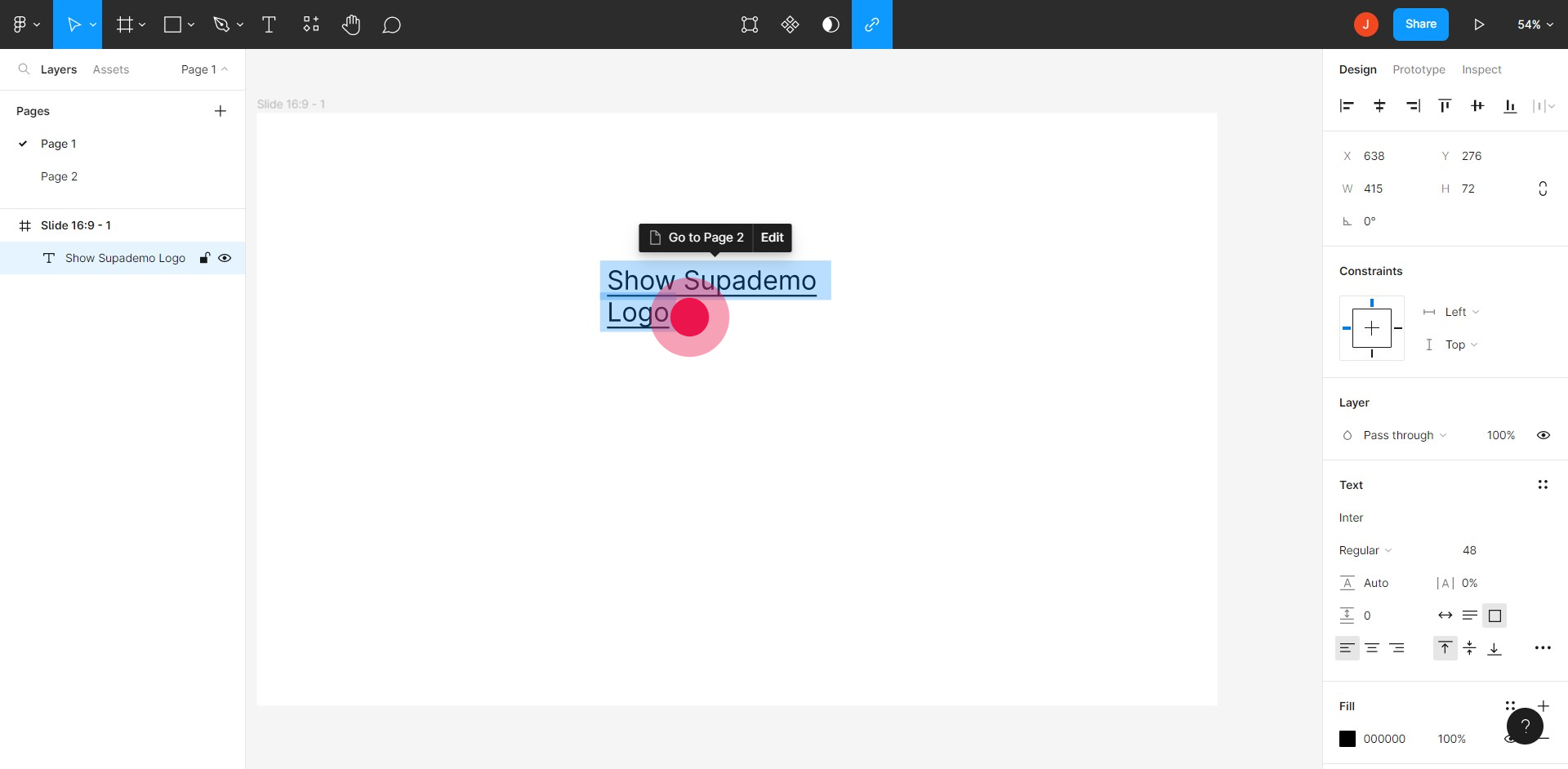Collapse the Page 1 pages dropdown
This screenshot has height=769, width=1568.
point(204,69)
